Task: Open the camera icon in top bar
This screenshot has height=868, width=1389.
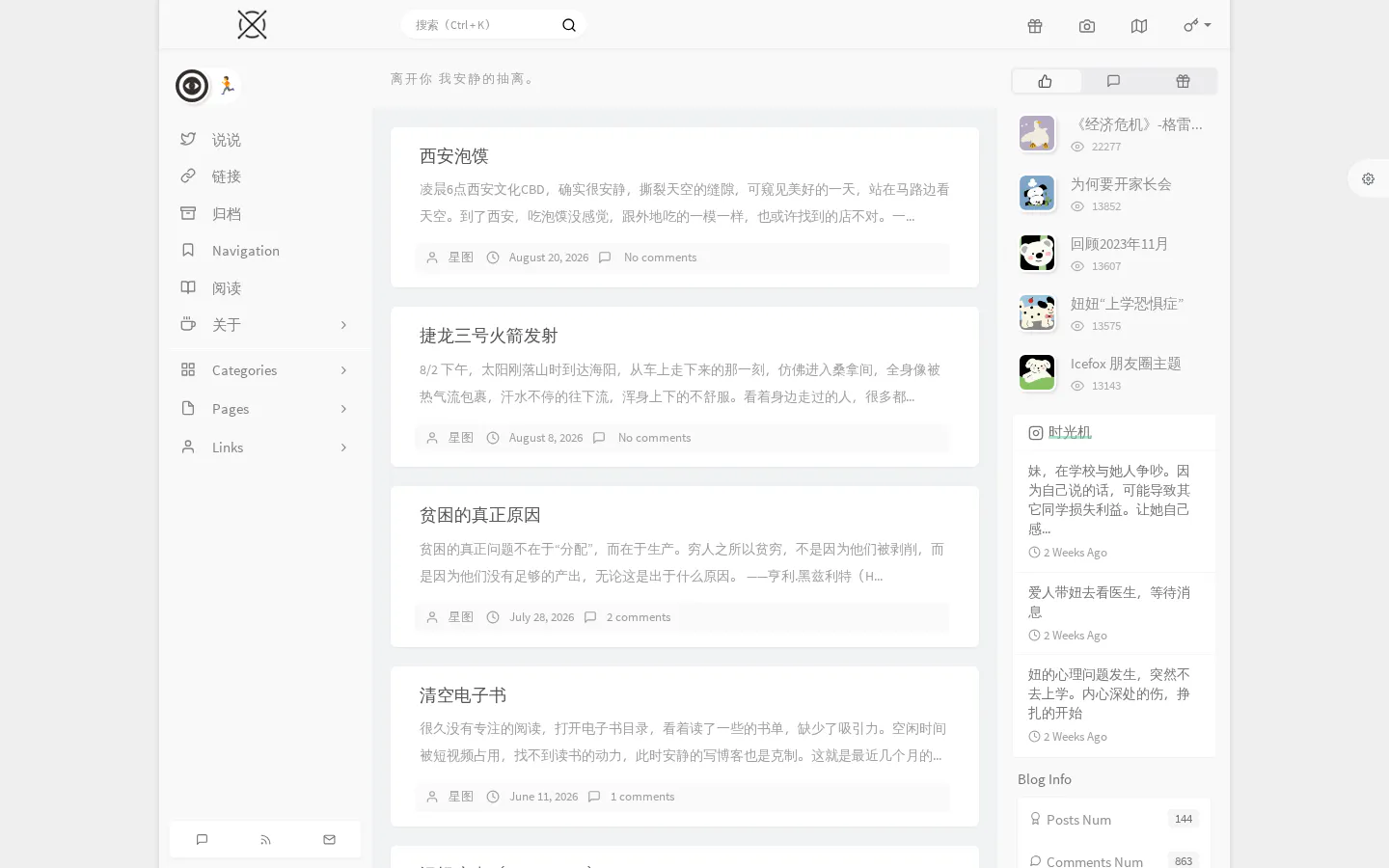Action: click(1087, 26)
